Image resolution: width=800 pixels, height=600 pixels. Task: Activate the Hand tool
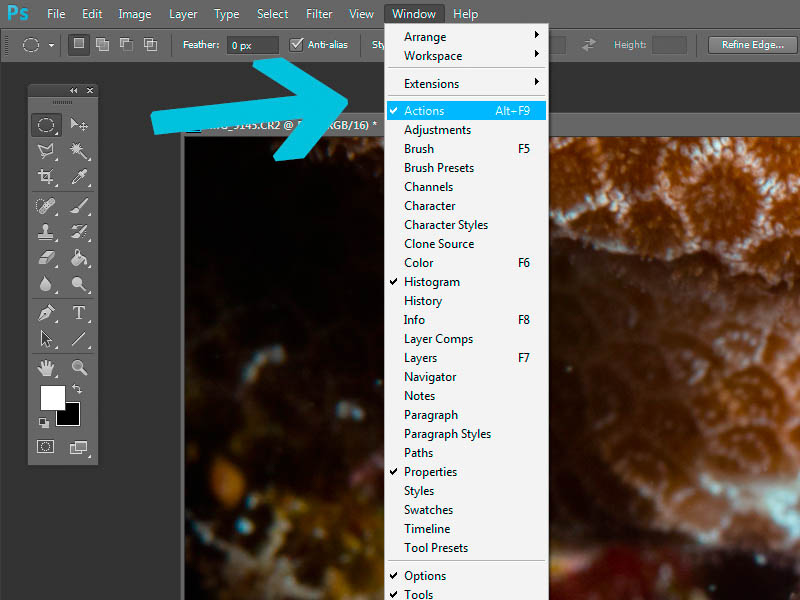(46, 367)
